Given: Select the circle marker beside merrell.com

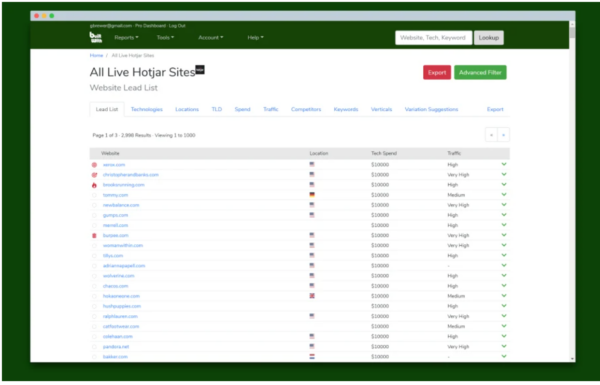Looking at the screenshot, I should click(94, 225).
